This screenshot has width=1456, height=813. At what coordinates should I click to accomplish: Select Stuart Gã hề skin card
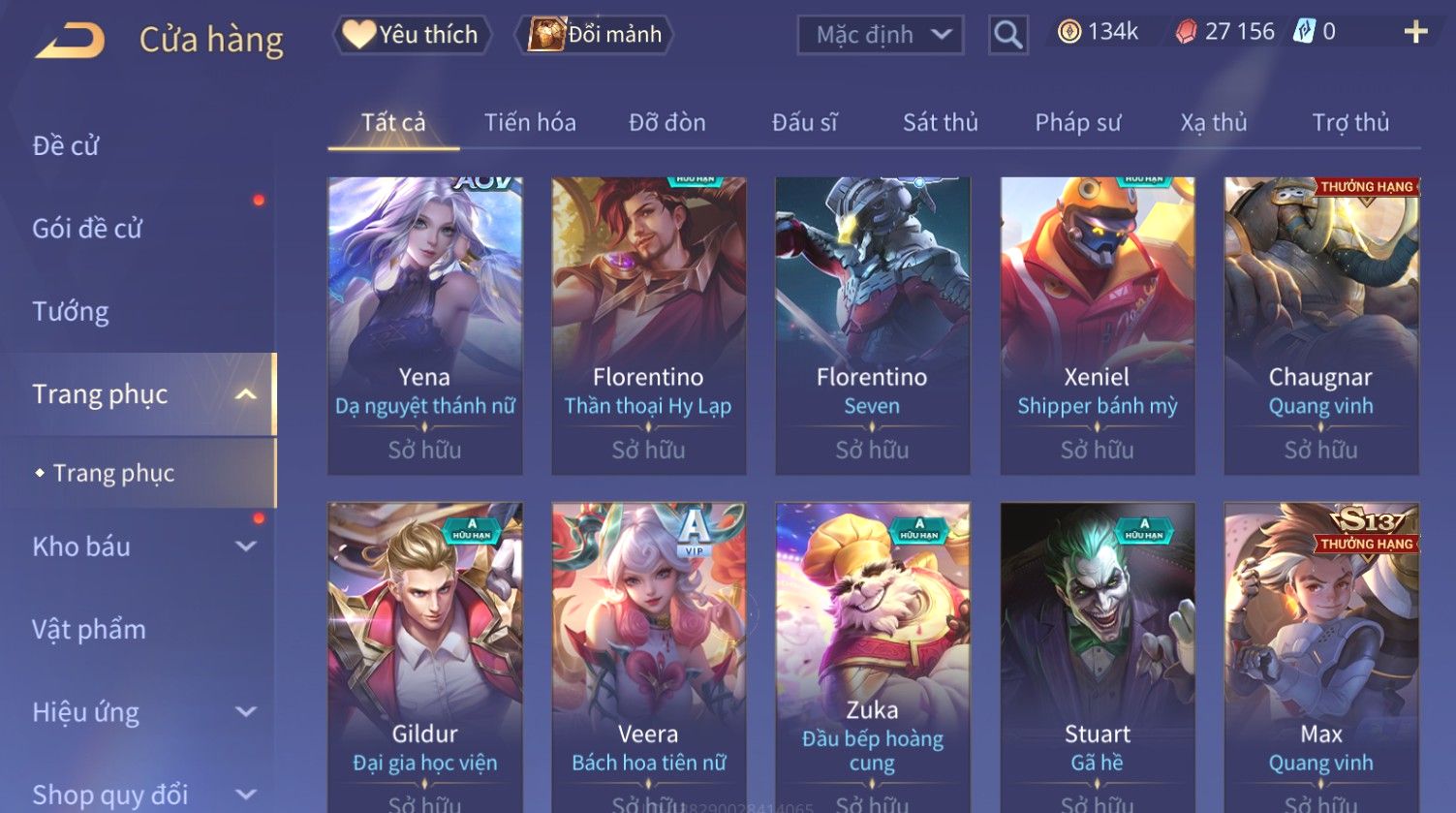(x=1098, y=657)
